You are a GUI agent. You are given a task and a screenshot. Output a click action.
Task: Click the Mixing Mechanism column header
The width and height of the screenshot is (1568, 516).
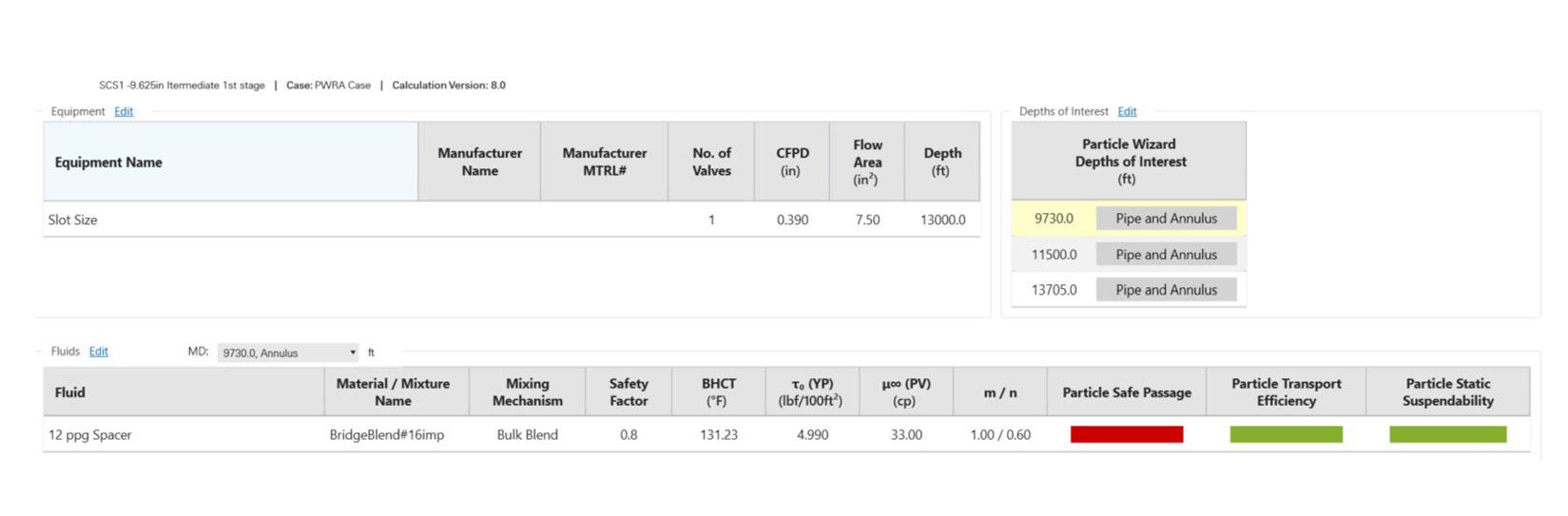tap(527, 392)
